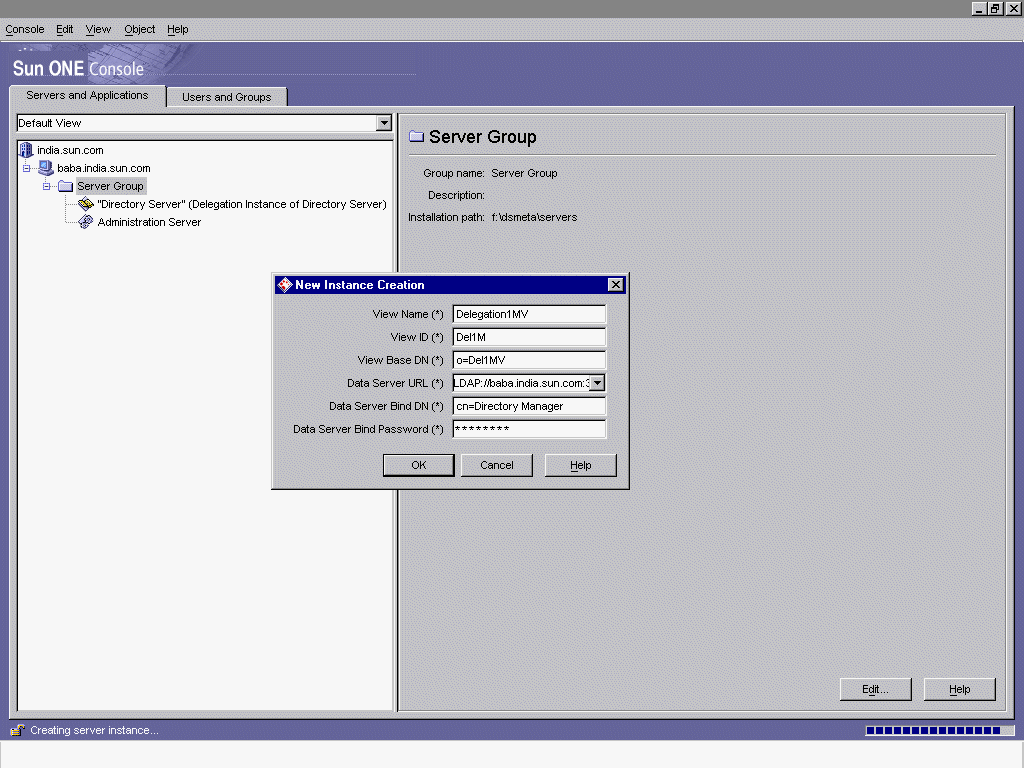Switch to Servers and Applications tab

(88, 95)
